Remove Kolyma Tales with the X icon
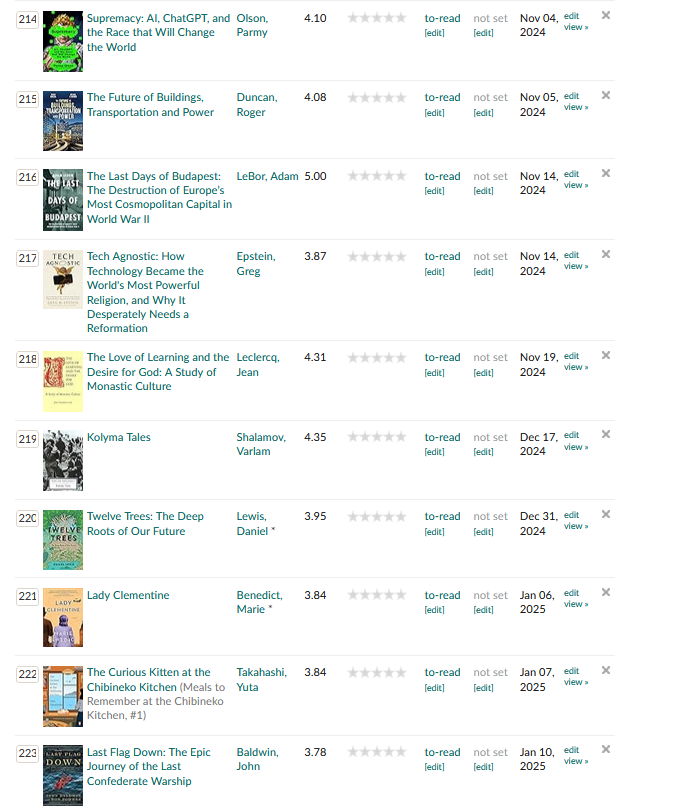The height and width of the screenshot is (807, 700). [x=606, y=434]
